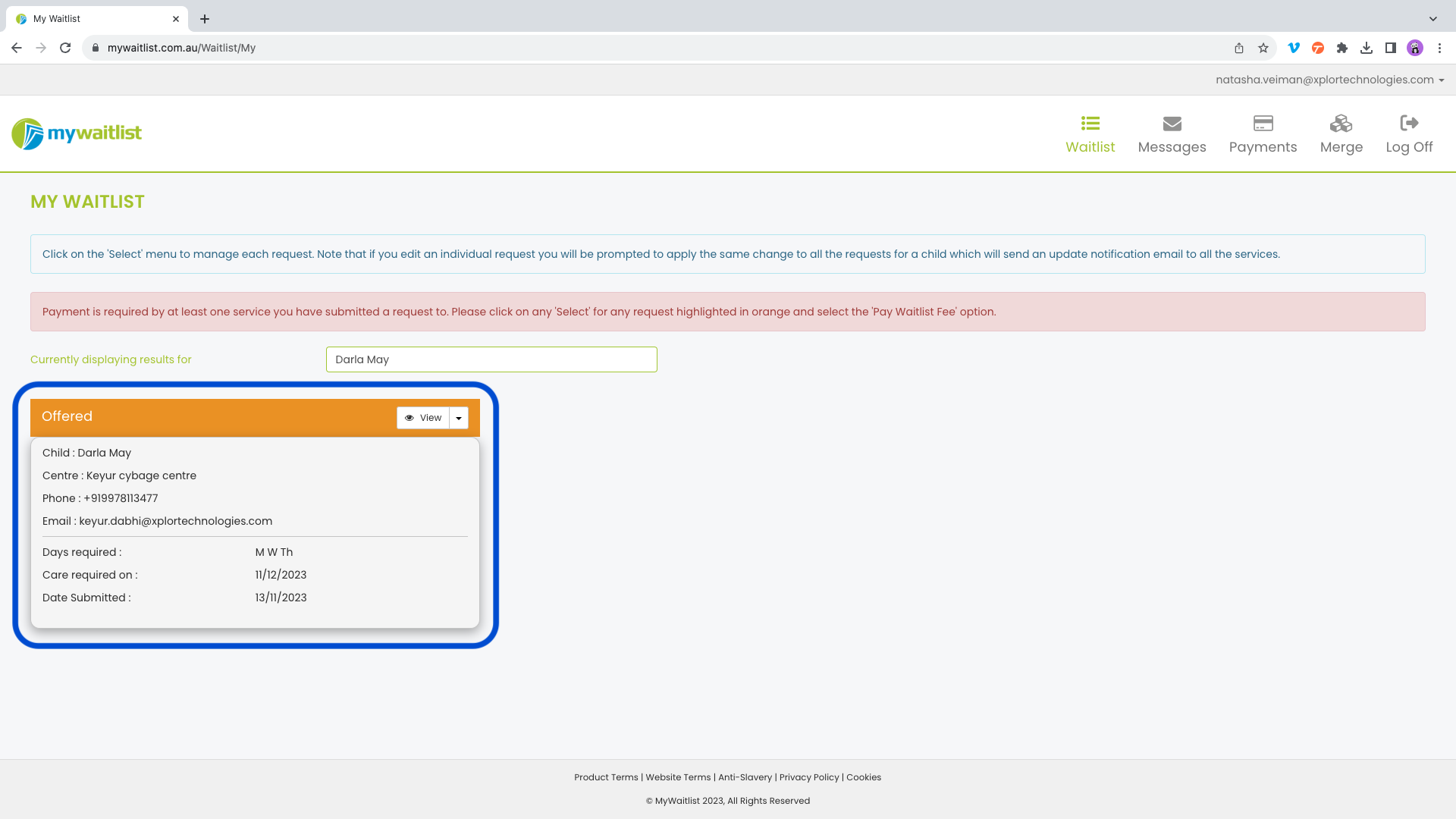Open the Waitlist list icon
This screenshot has width=1456, height=819.
click(x=1090, y=124)
